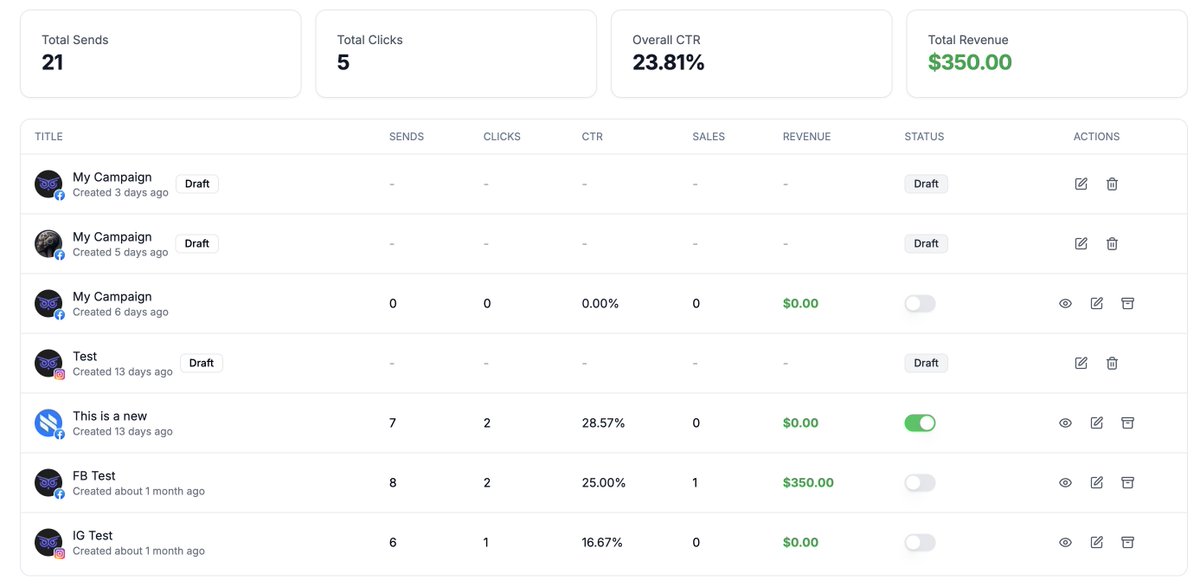Screen dimensions: 1200x587
Task: Sort by the CLICKS column header
Action: (x=502, y=137)
